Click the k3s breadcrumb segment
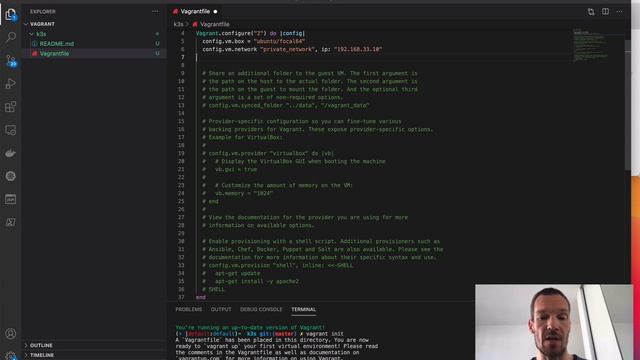 pyautogui.click(x=178, y=24)
